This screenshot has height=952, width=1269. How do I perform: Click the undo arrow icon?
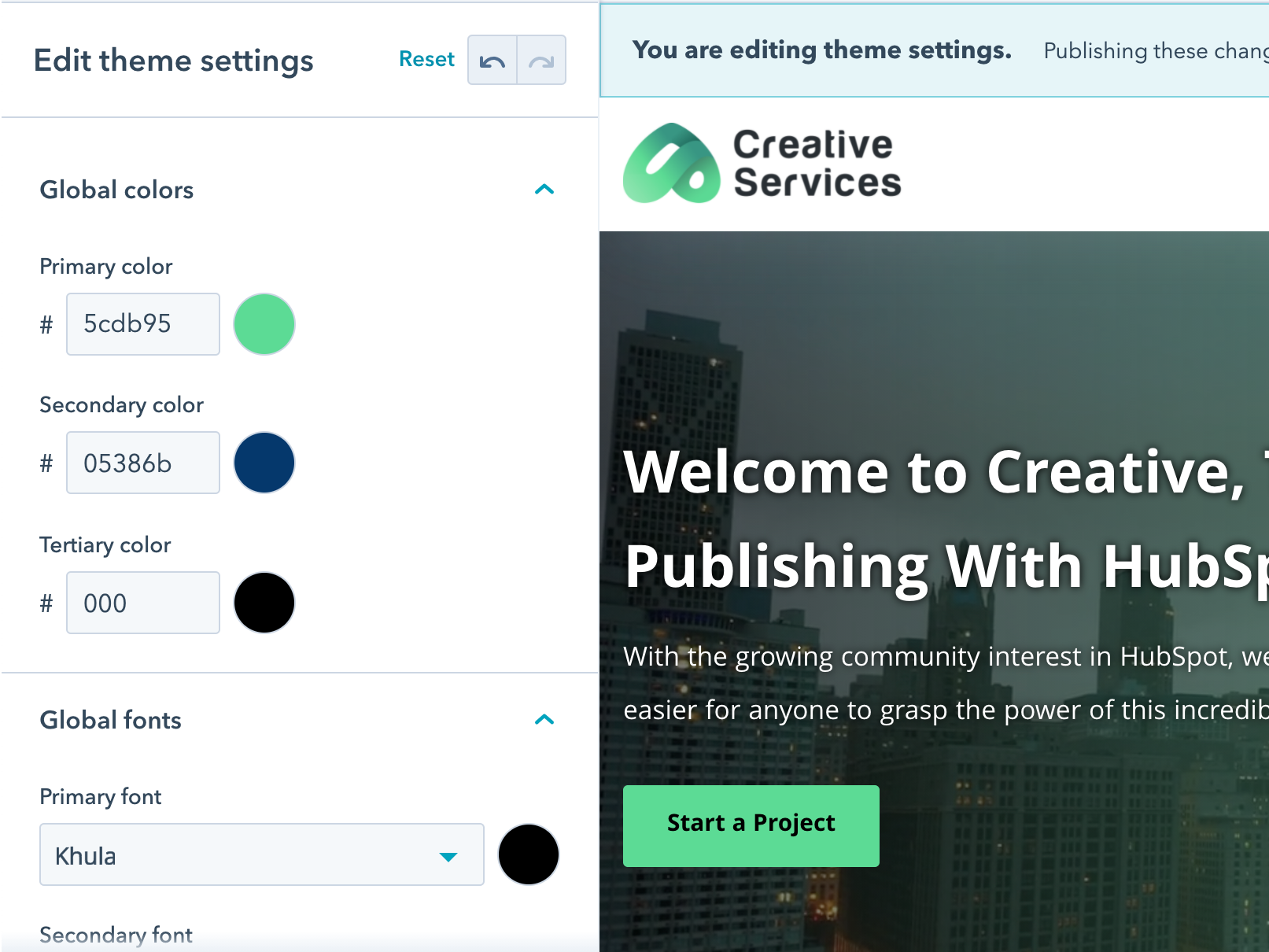tap(492, 61)
